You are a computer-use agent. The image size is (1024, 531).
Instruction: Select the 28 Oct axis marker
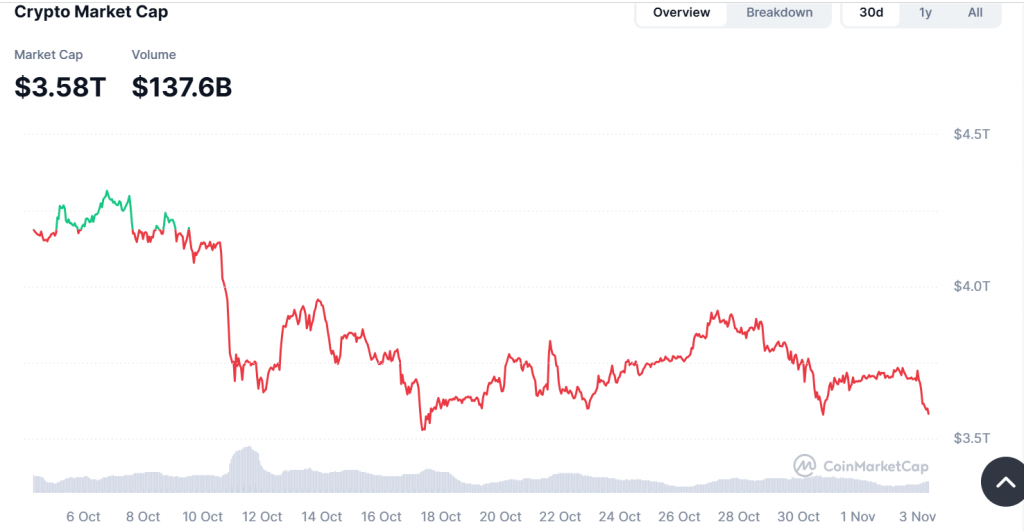(x=739, y=517)
